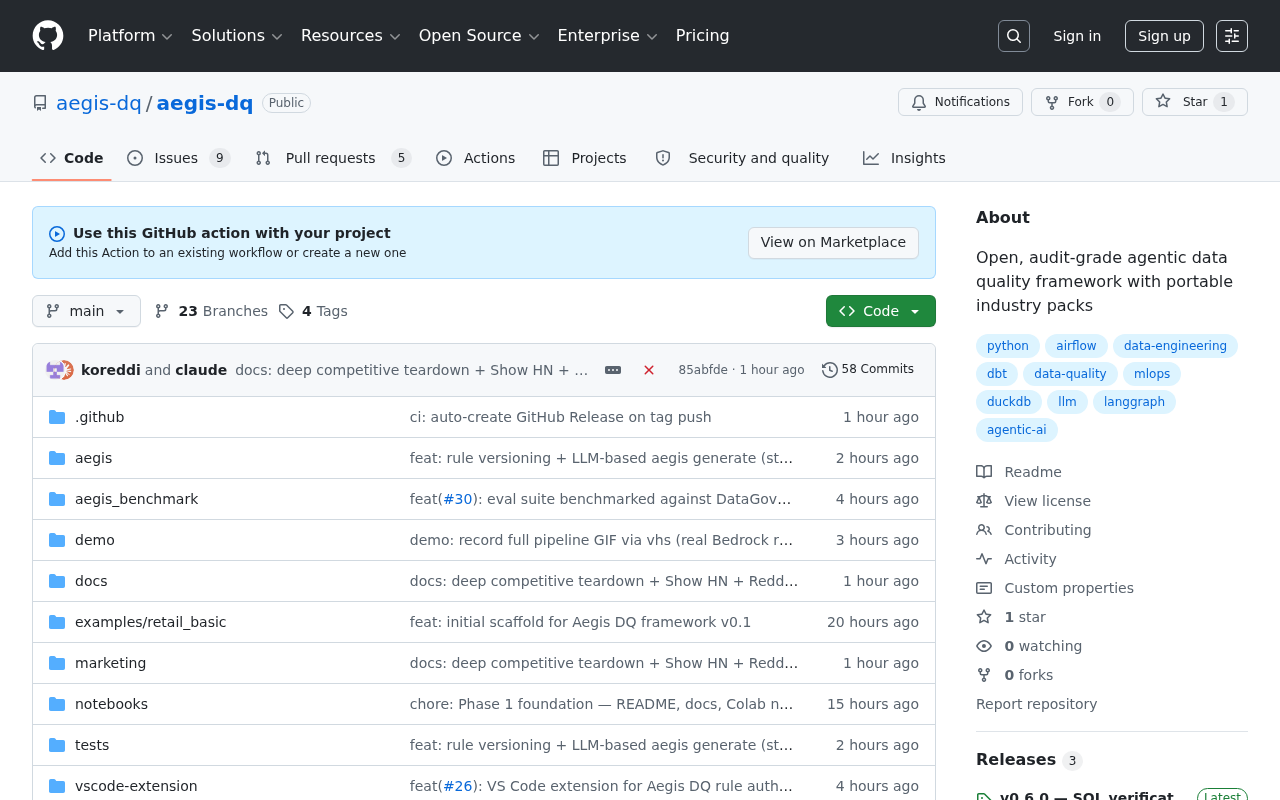The height and width of the screenshot is (800, 1280).
Task: Click the notebooks folder icon
Action: pos(57,704)
